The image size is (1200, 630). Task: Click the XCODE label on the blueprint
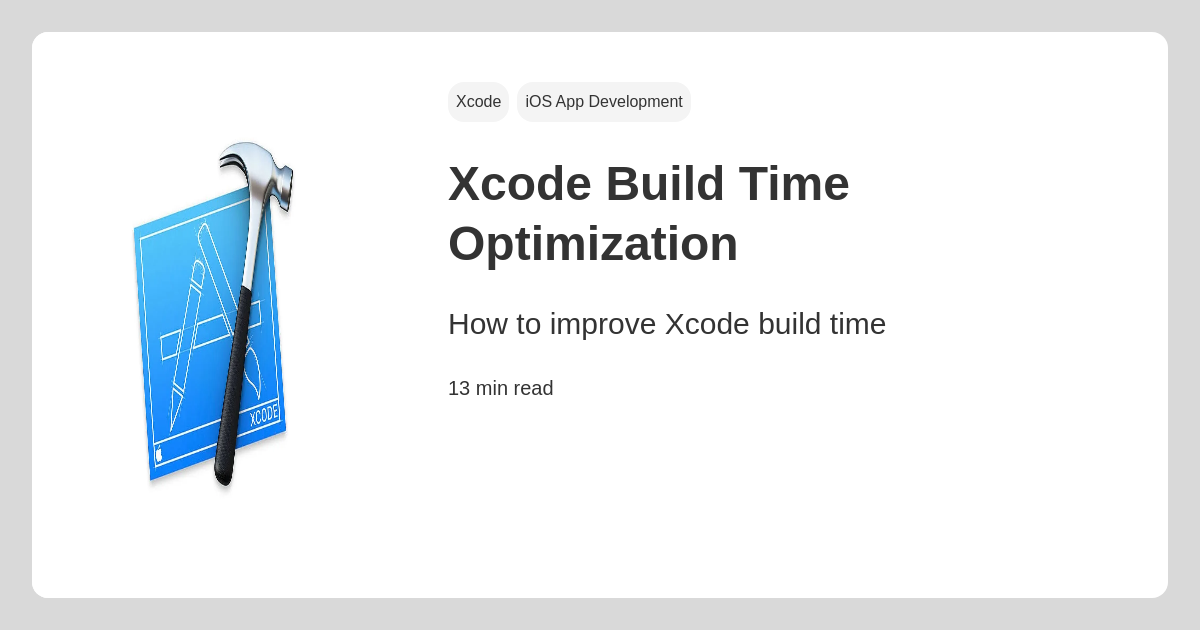(264, 414)
